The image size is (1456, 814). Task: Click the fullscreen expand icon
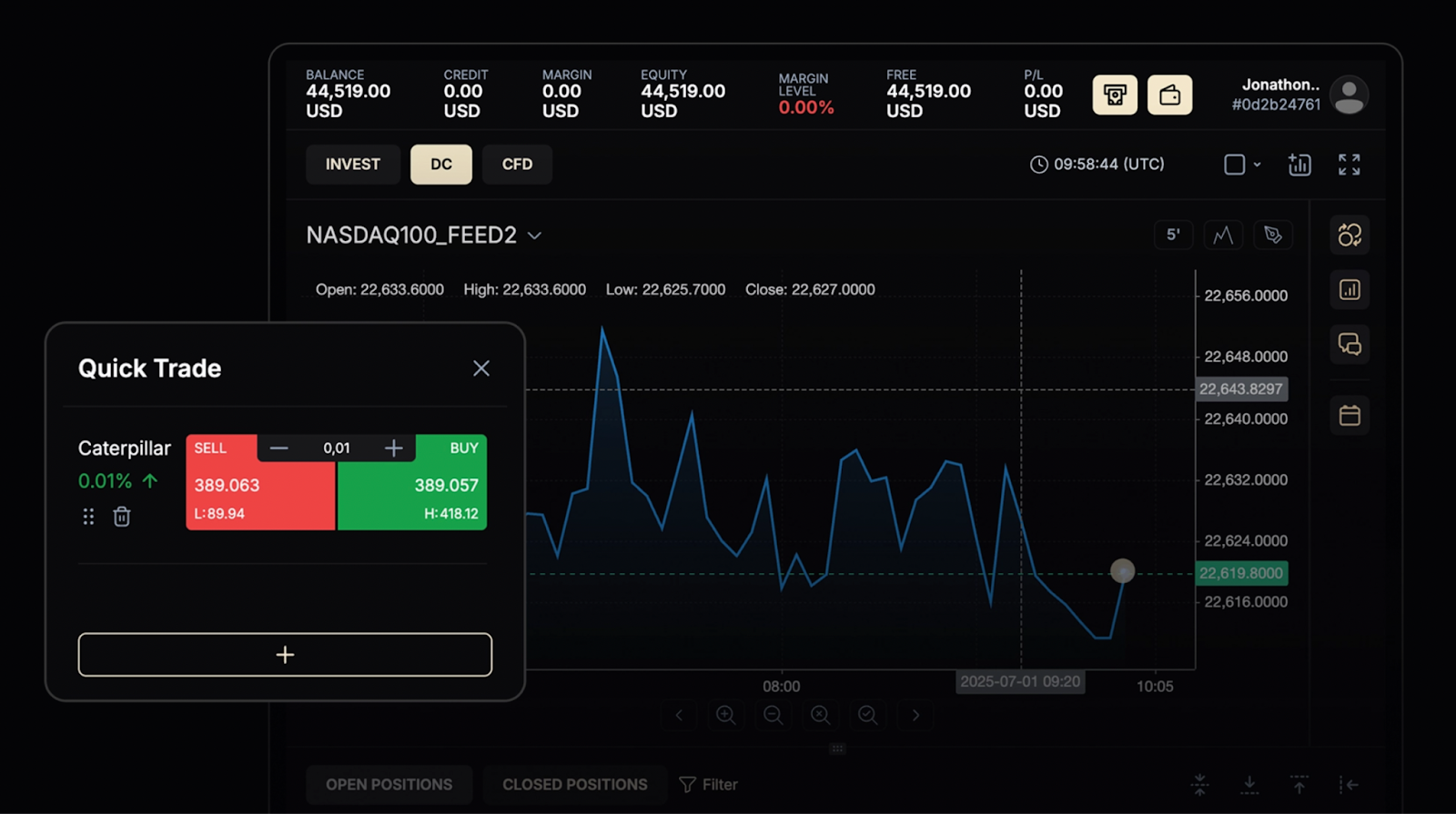point(1349,165)
